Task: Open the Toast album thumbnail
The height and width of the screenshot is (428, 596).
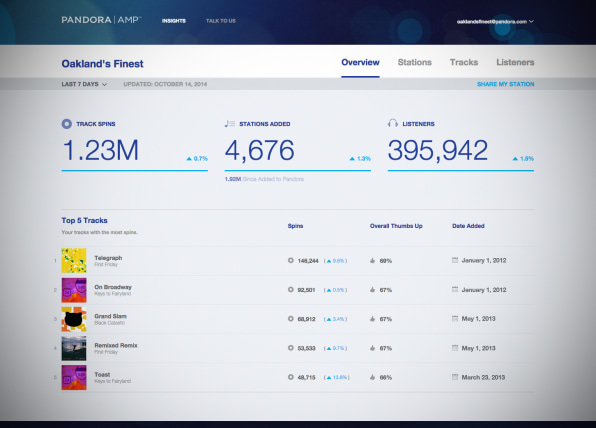Action: (x=74, y=377)
